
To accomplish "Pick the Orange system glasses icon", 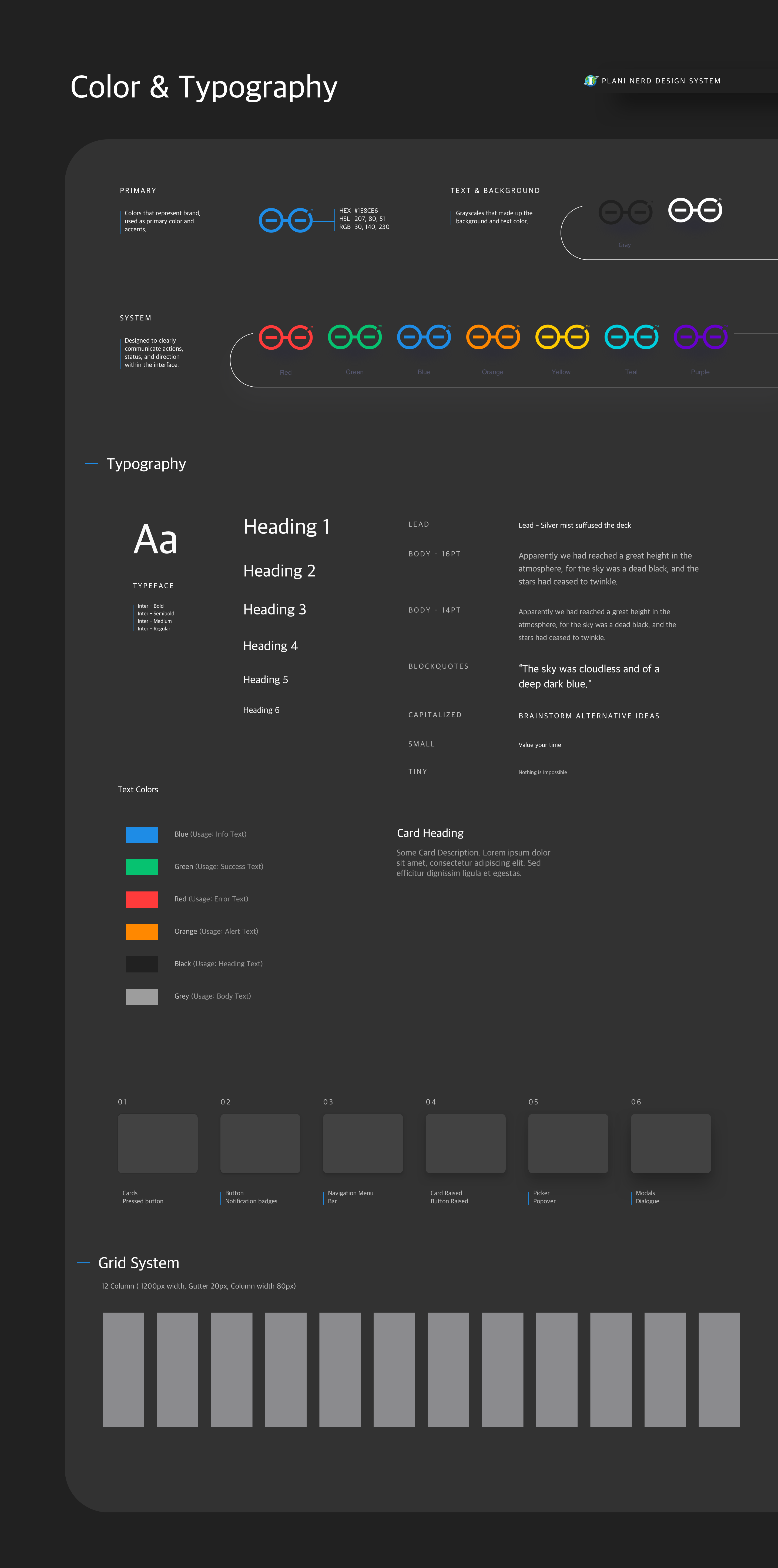I will click(x=493, y=337).
